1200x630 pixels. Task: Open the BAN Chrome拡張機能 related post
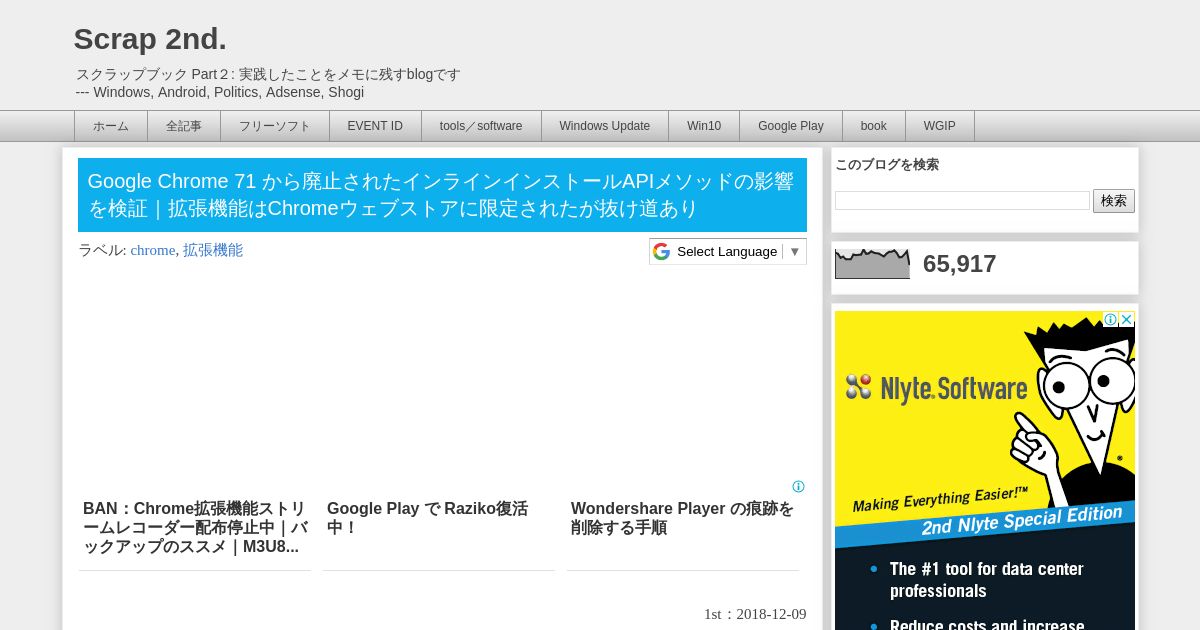195,527
